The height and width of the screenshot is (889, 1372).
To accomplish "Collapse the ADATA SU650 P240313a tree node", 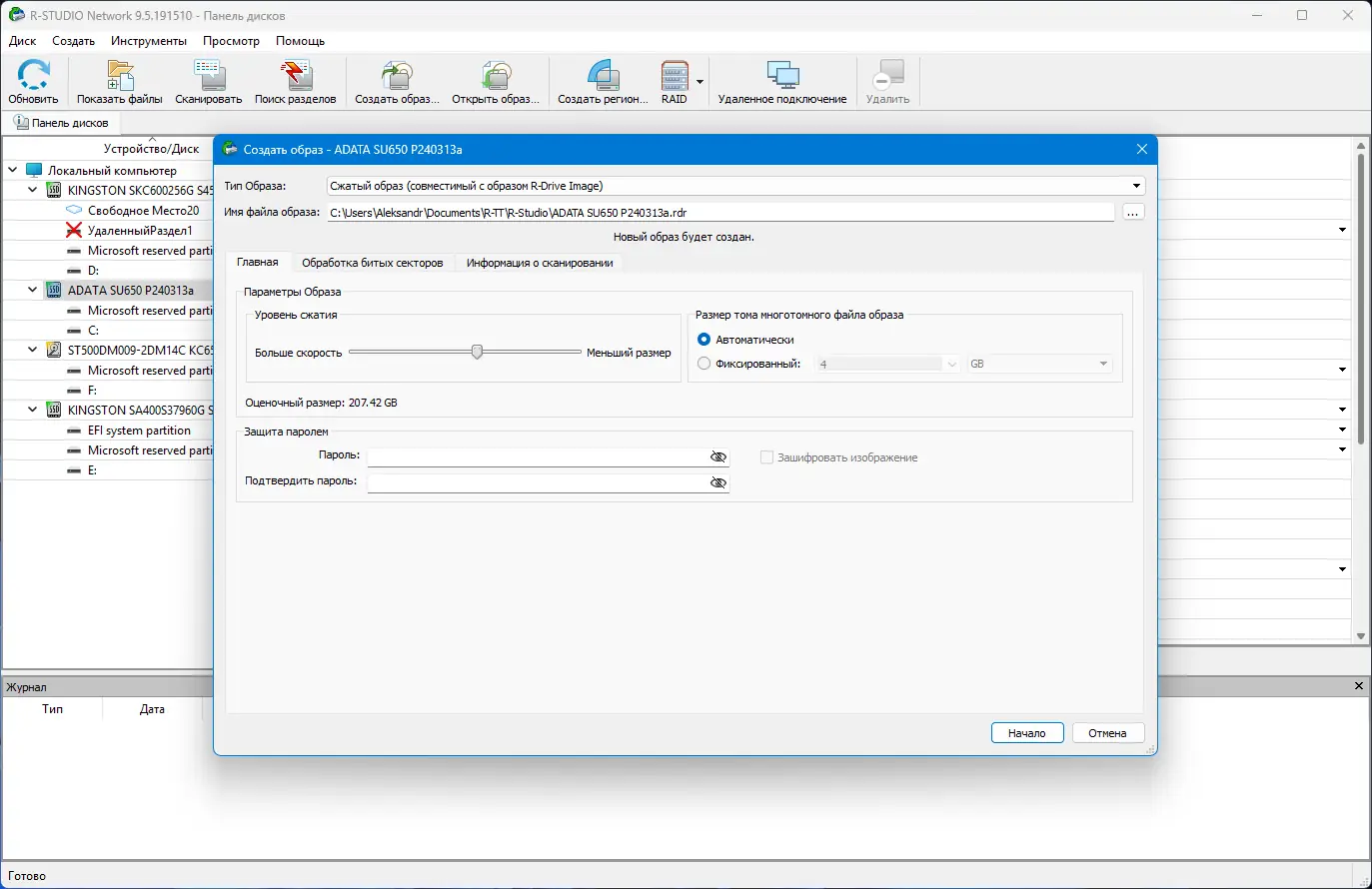I will (31, 290).
